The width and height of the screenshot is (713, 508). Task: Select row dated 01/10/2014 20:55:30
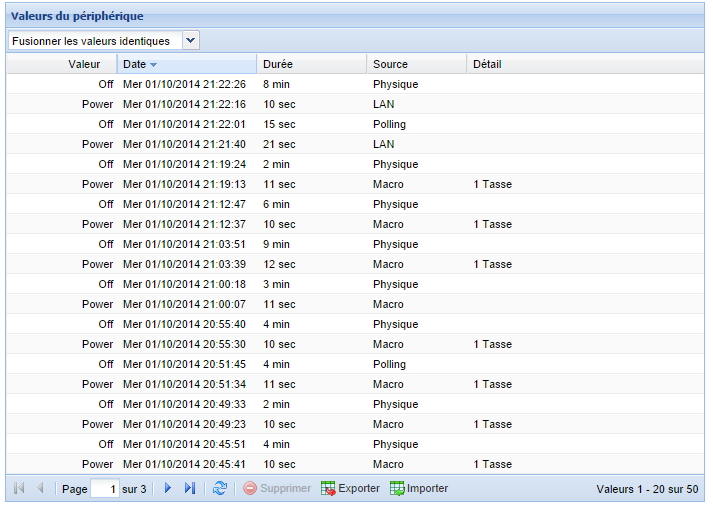pos(355,344)
